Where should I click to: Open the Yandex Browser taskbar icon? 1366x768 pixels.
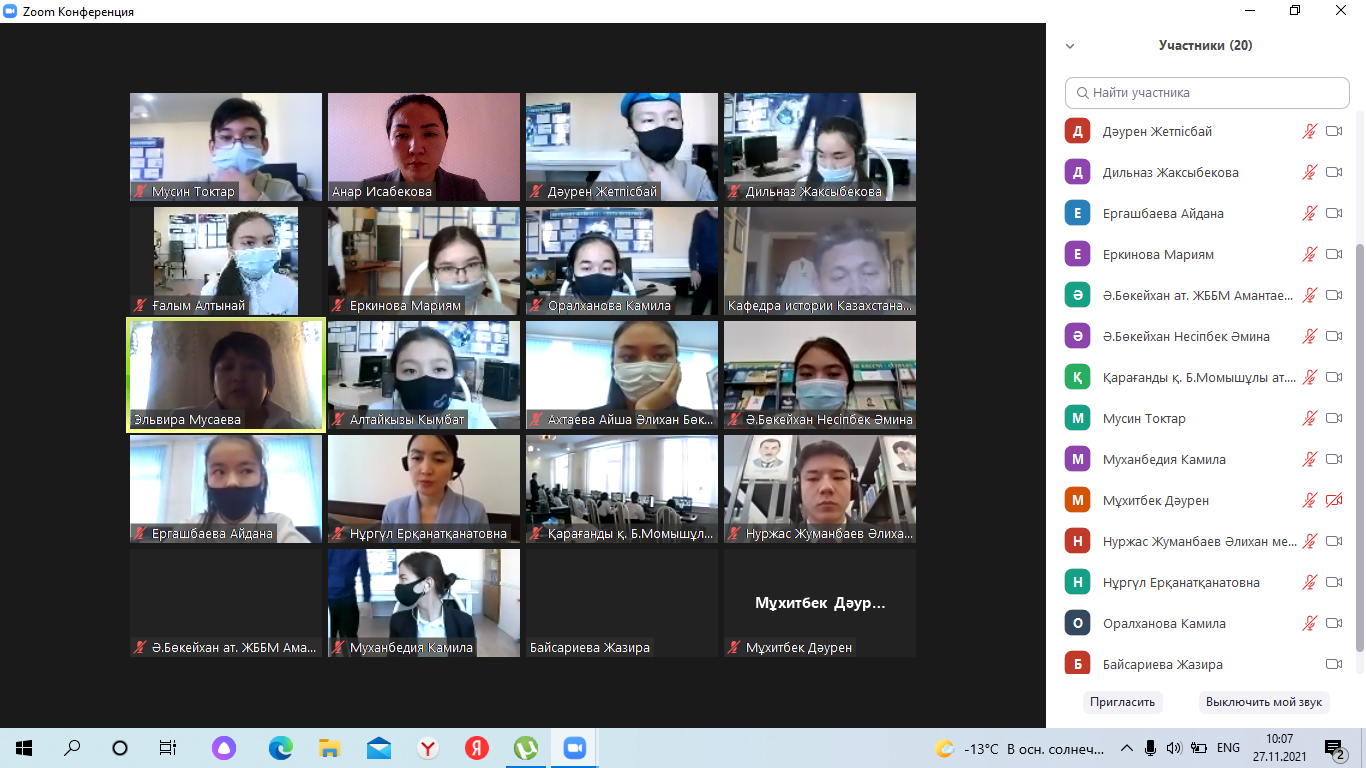pyautogui.click(x=427, y=748)
